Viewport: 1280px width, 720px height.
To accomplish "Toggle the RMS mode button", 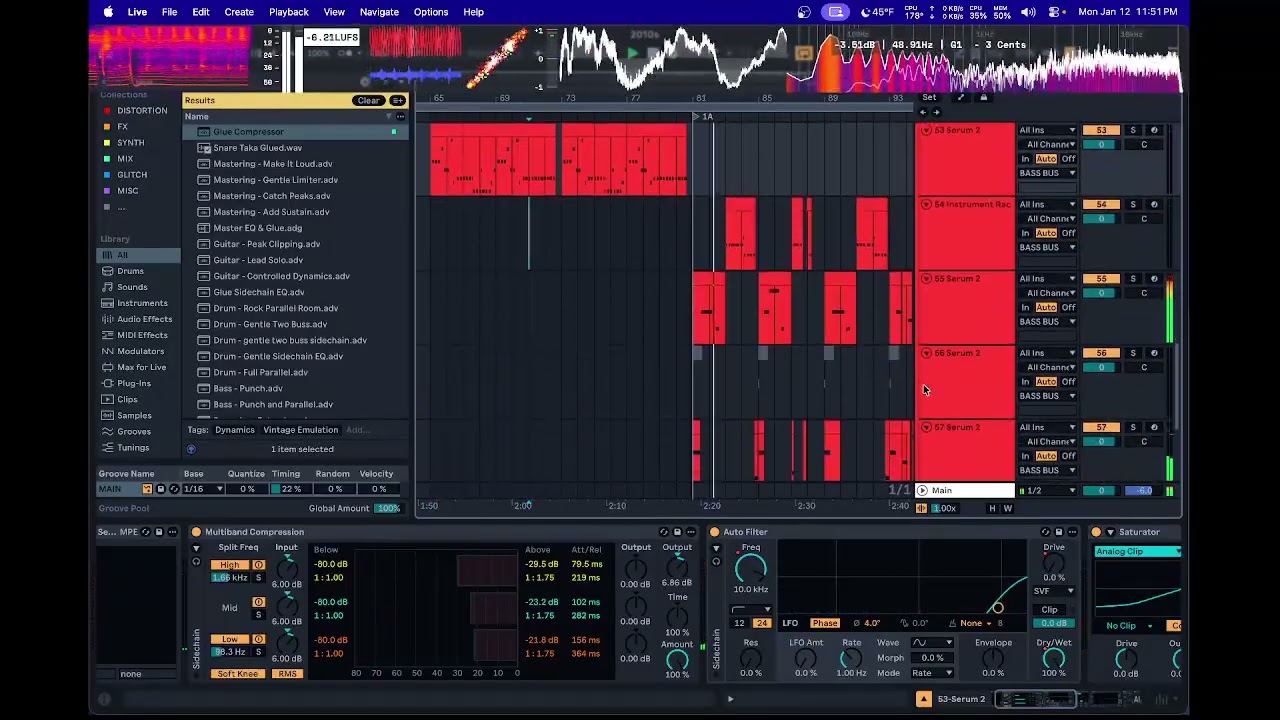I will tap(287, 674).
